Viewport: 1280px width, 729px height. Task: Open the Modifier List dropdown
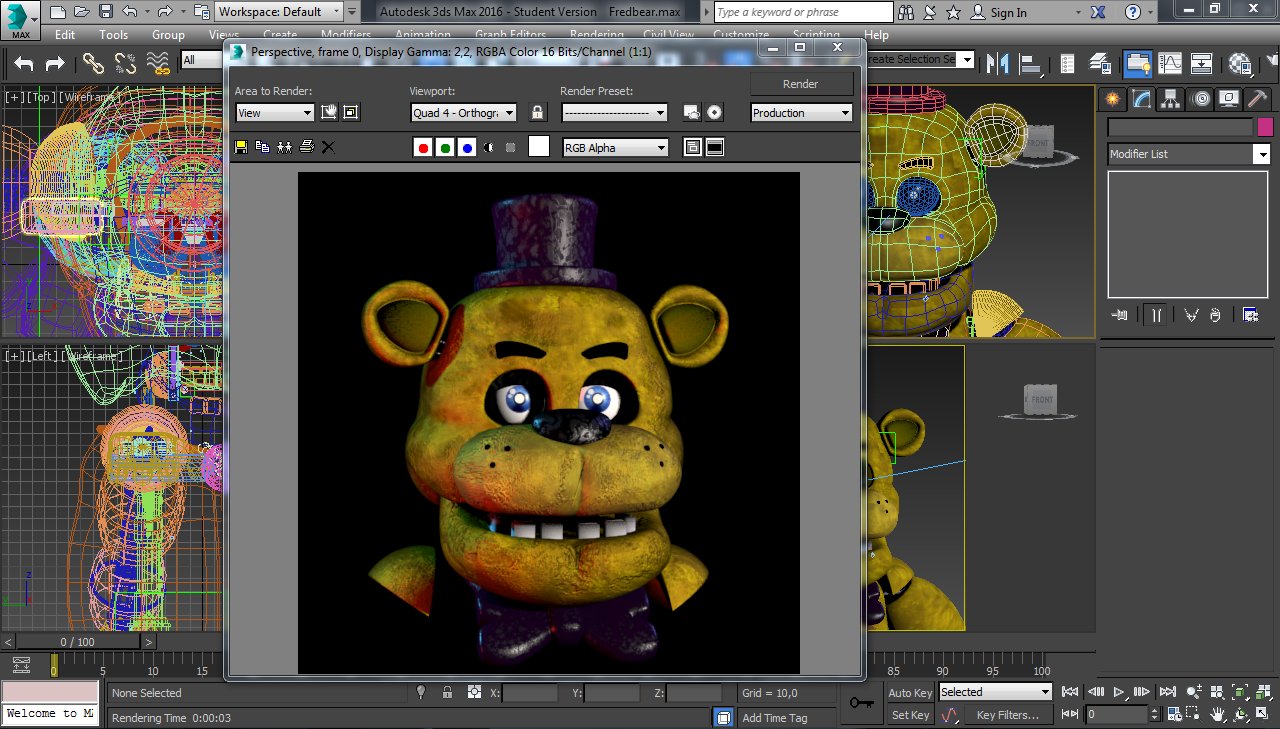[x=1189, y=154]
